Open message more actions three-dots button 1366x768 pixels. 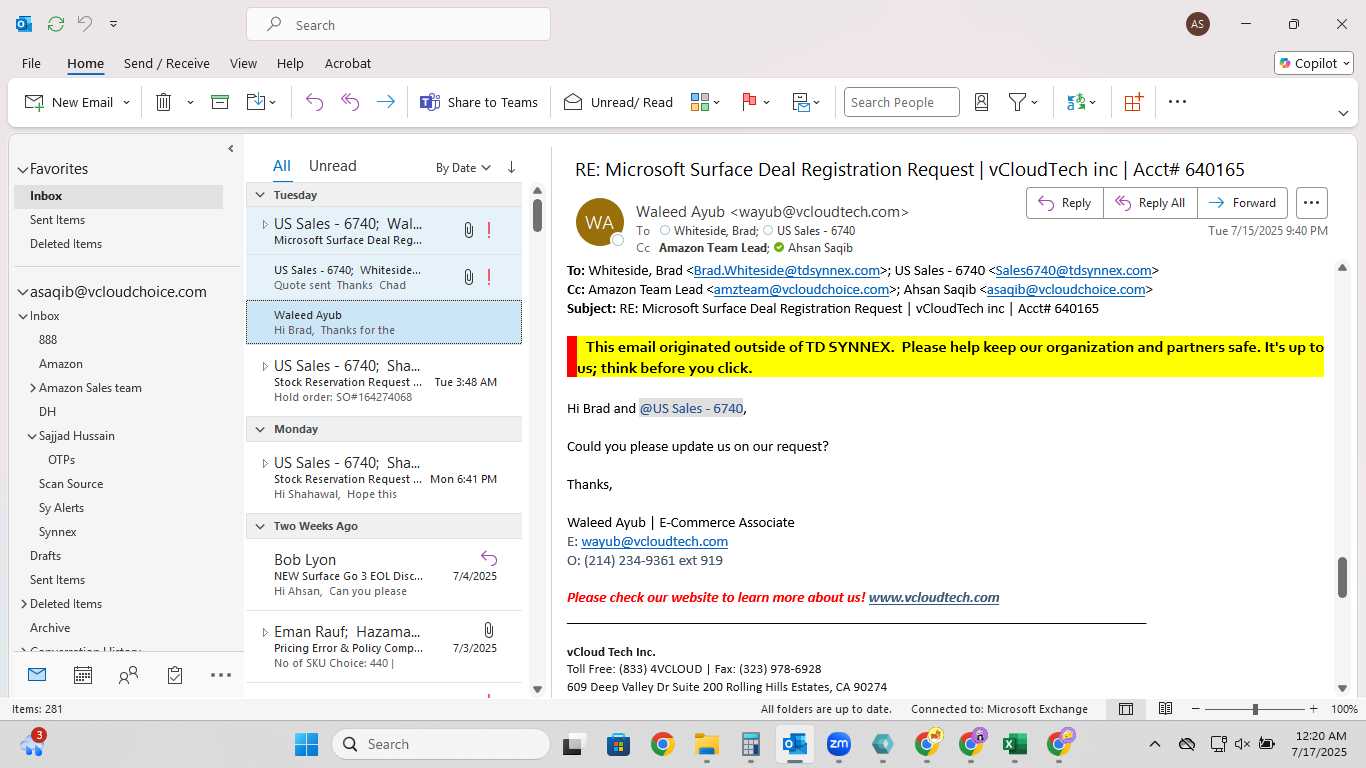coord(1312,203)
